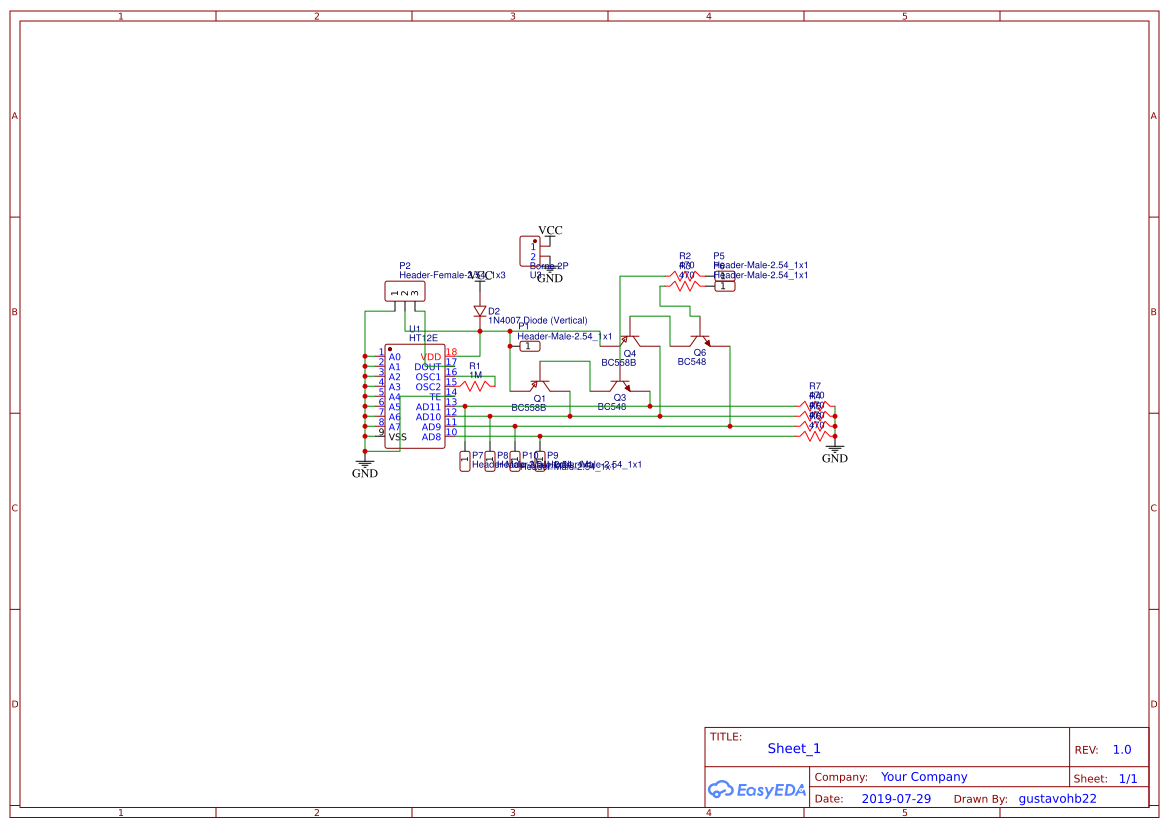This screenshot has height=828, width=1169.
Task: Select the AD8 pin label
Action: [432, 437]
